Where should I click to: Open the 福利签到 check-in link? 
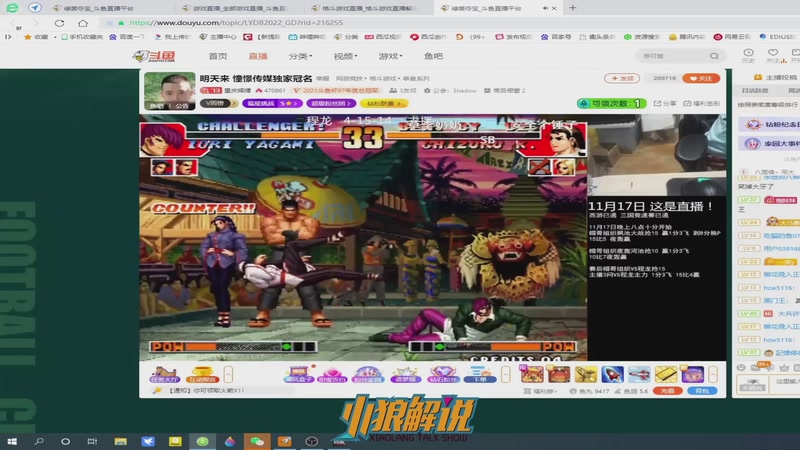(x=702, y=104)
